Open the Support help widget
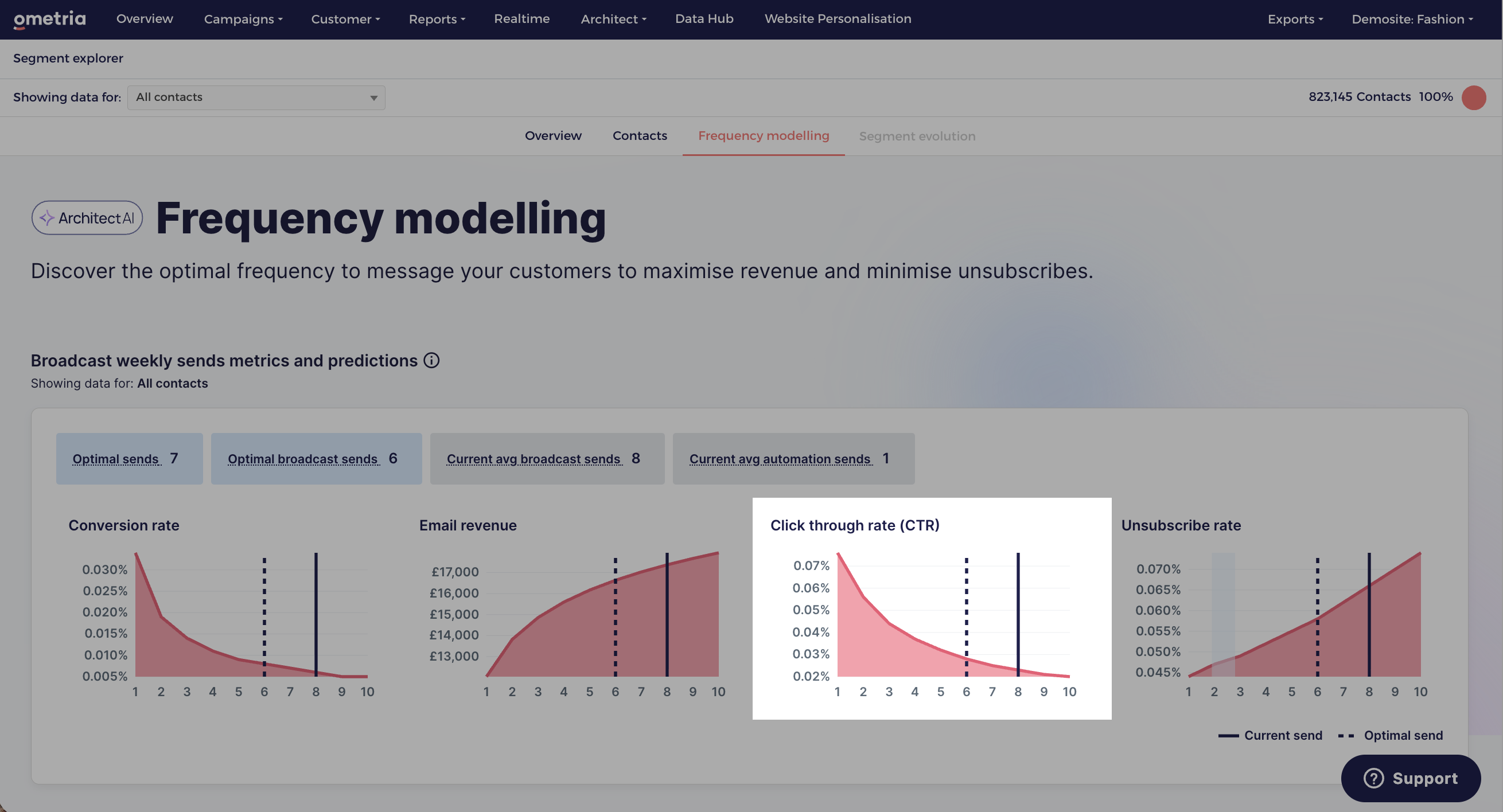This screenshot has width=1503, height=812. [x=1411, y=778]
